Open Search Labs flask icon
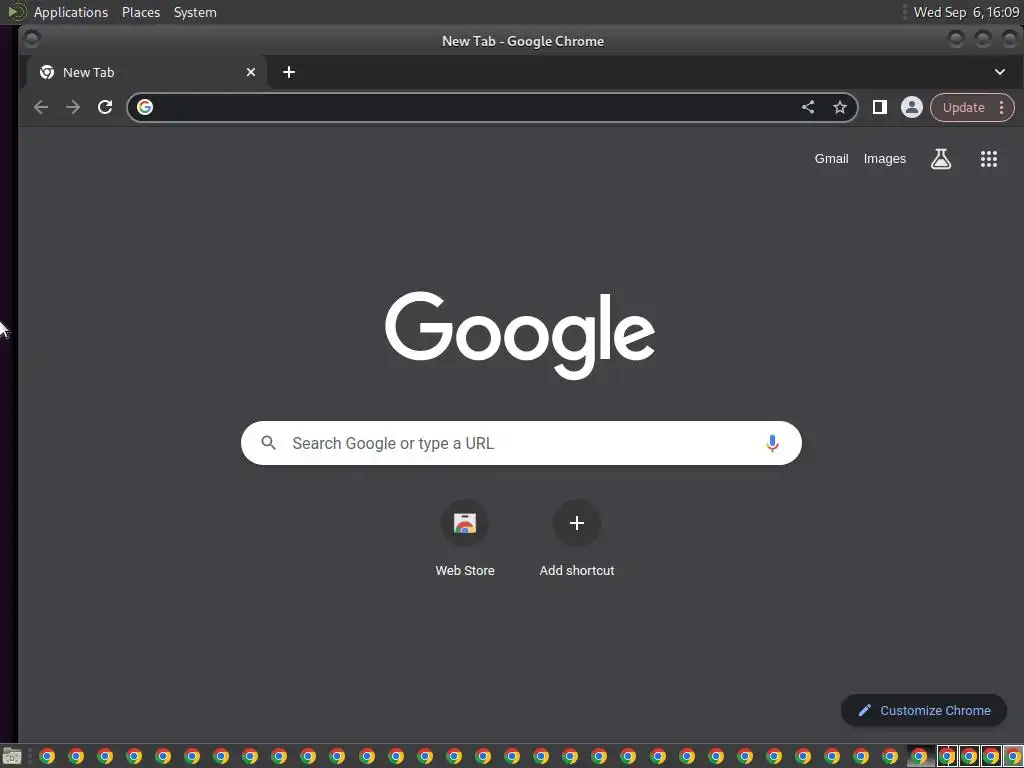Image resolution: width=1024 pixels, height=768 pixels. pyautogui.click(x=940, y=159)
